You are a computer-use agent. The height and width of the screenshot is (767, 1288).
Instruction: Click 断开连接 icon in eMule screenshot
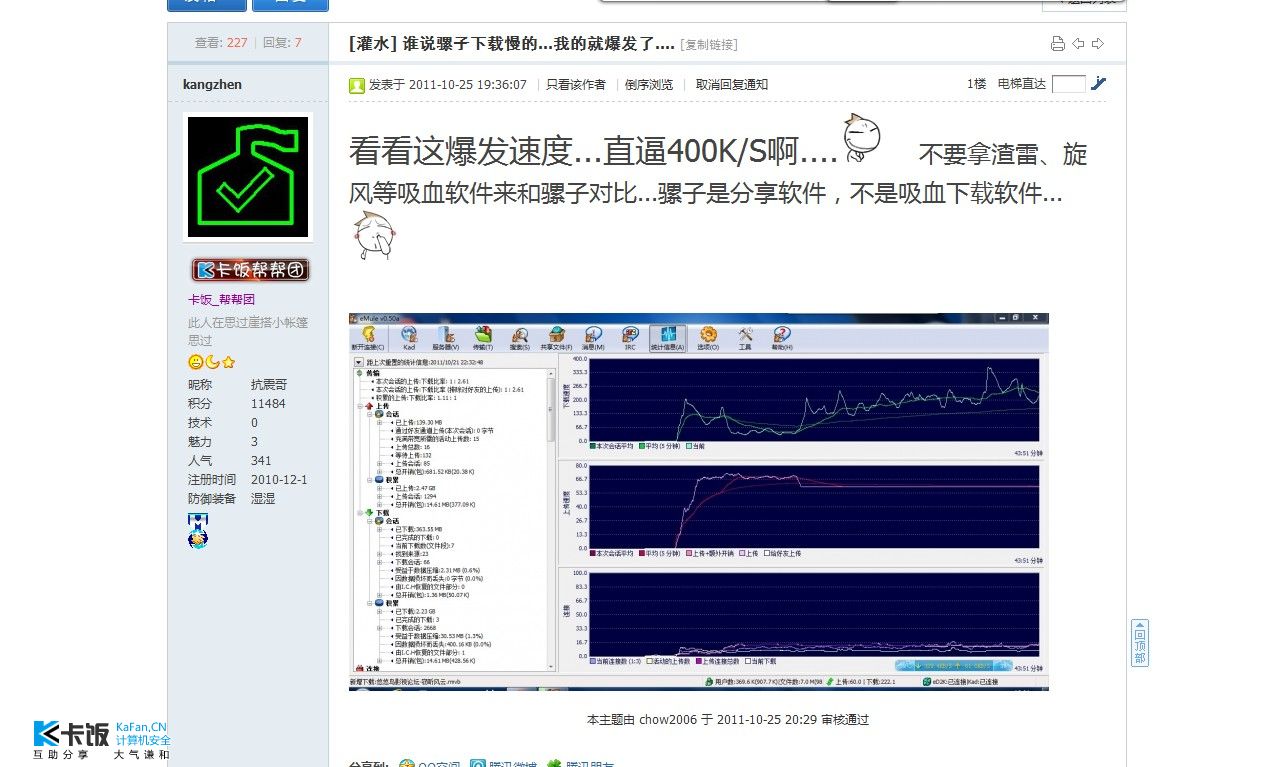click(x=366, y=338)
